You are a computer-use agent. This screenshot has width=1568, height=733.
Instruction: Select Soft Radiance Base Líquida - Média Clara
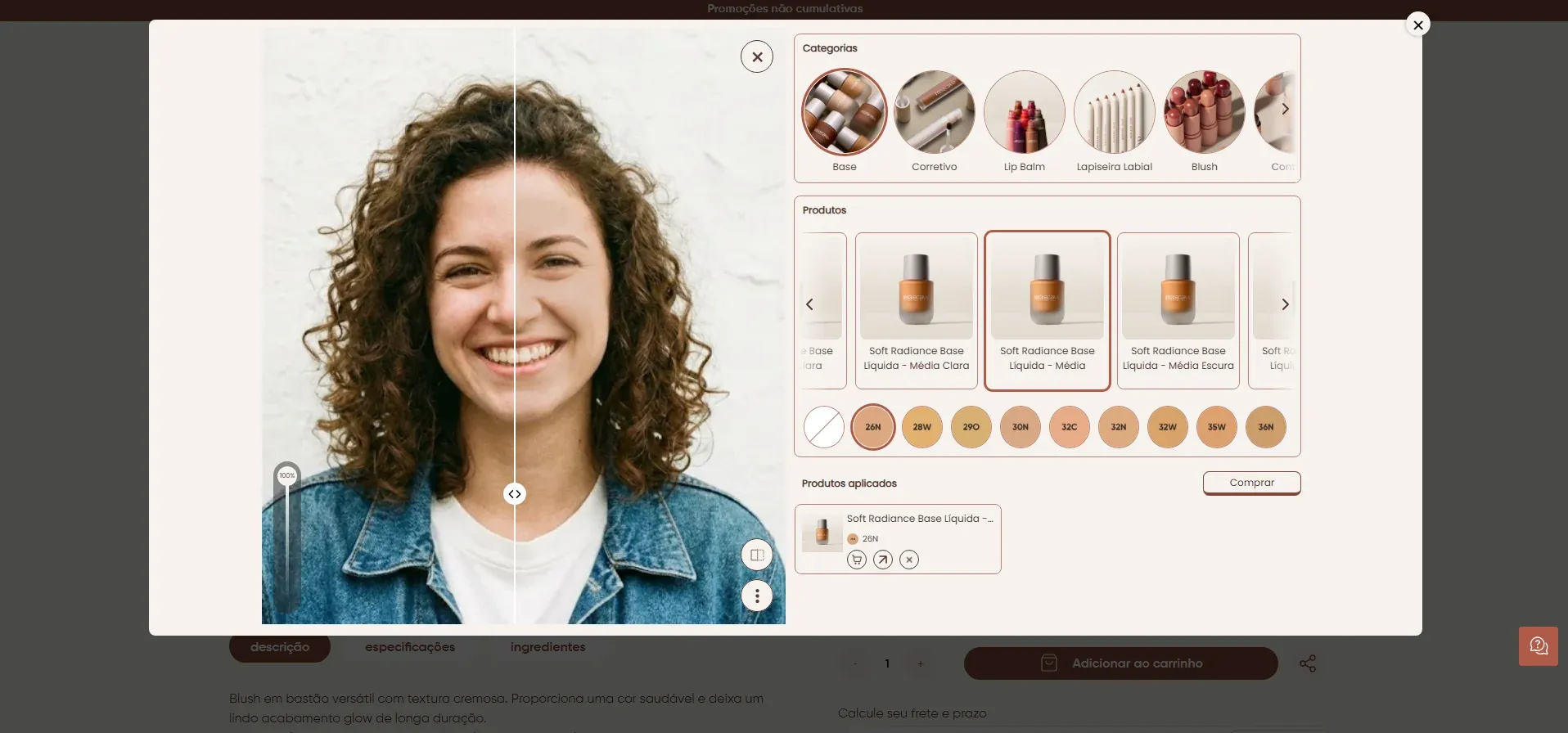pos(917,311)
